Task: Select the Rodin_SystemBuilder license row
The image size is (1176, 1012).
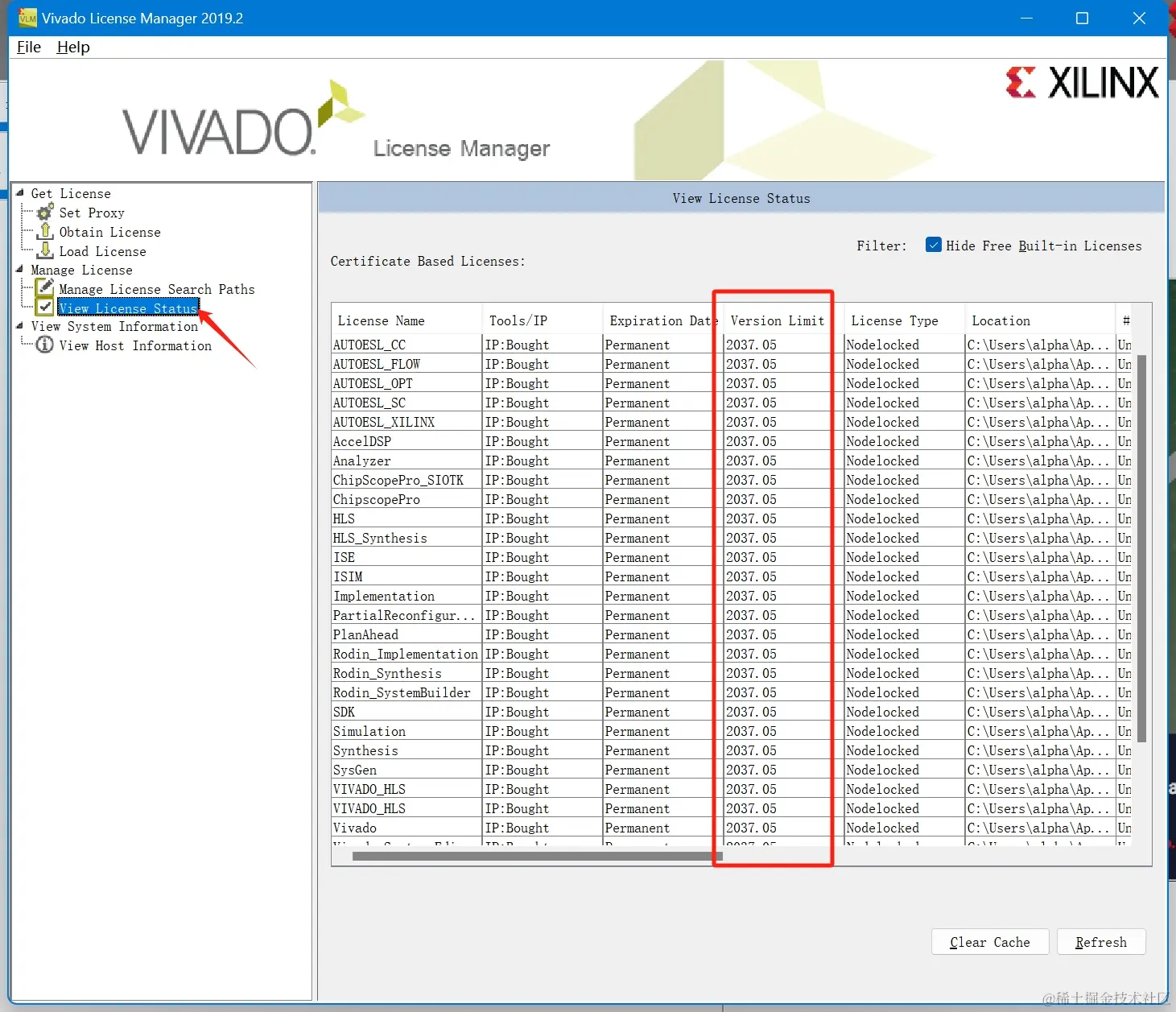Action: pos(731,692)
